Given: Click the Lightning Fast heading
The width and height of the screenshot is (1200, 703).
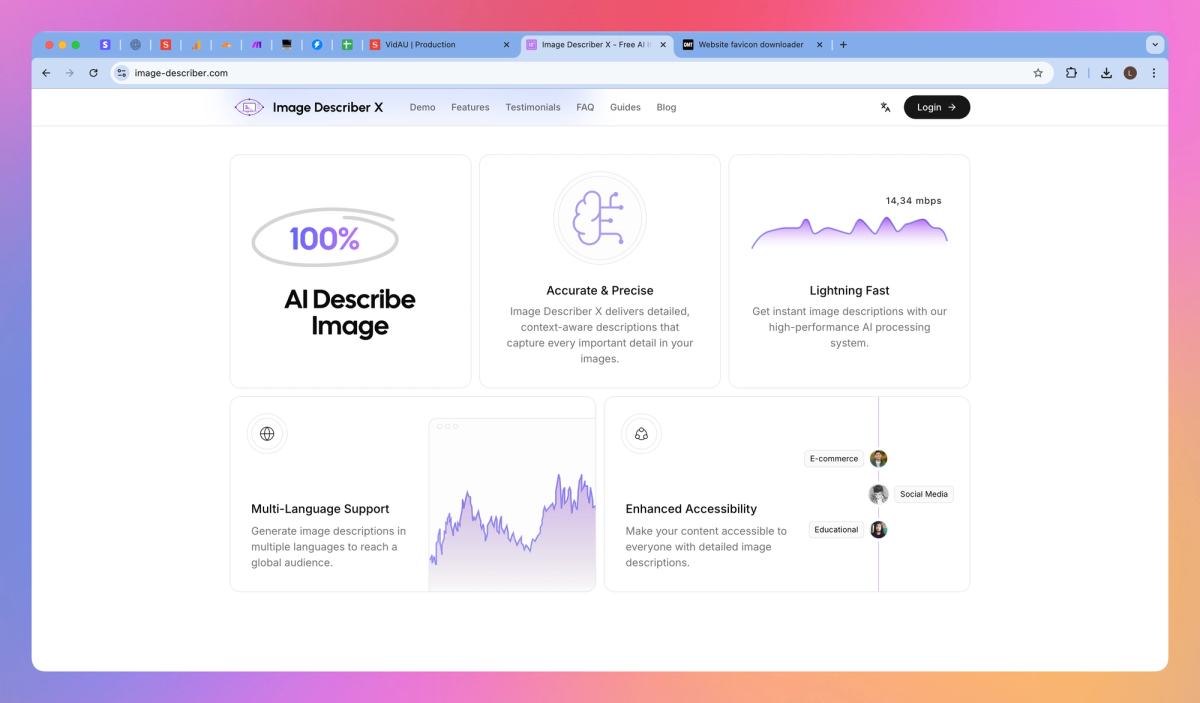Looking at the screenshot, I should click(x=849, y=291).
